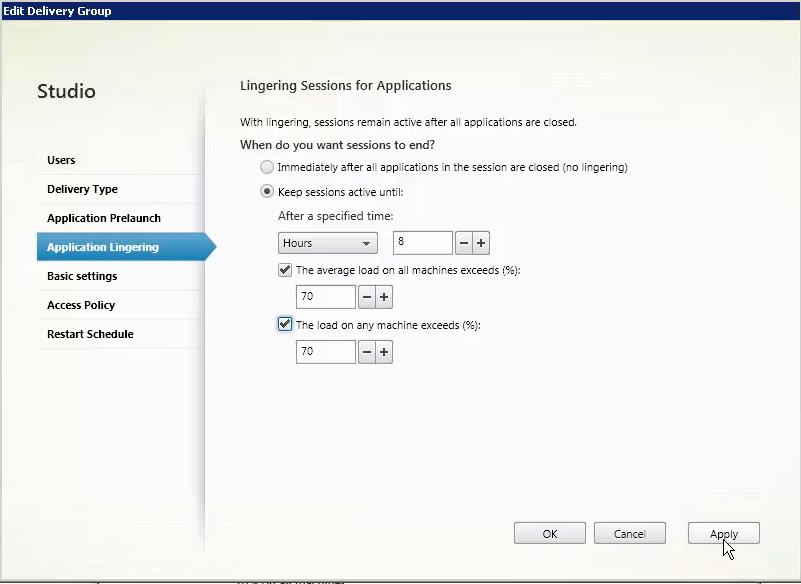This screenshot has height=584, width=801.
Task: Click 'After a specified time:' label
Action: point(336,216)
